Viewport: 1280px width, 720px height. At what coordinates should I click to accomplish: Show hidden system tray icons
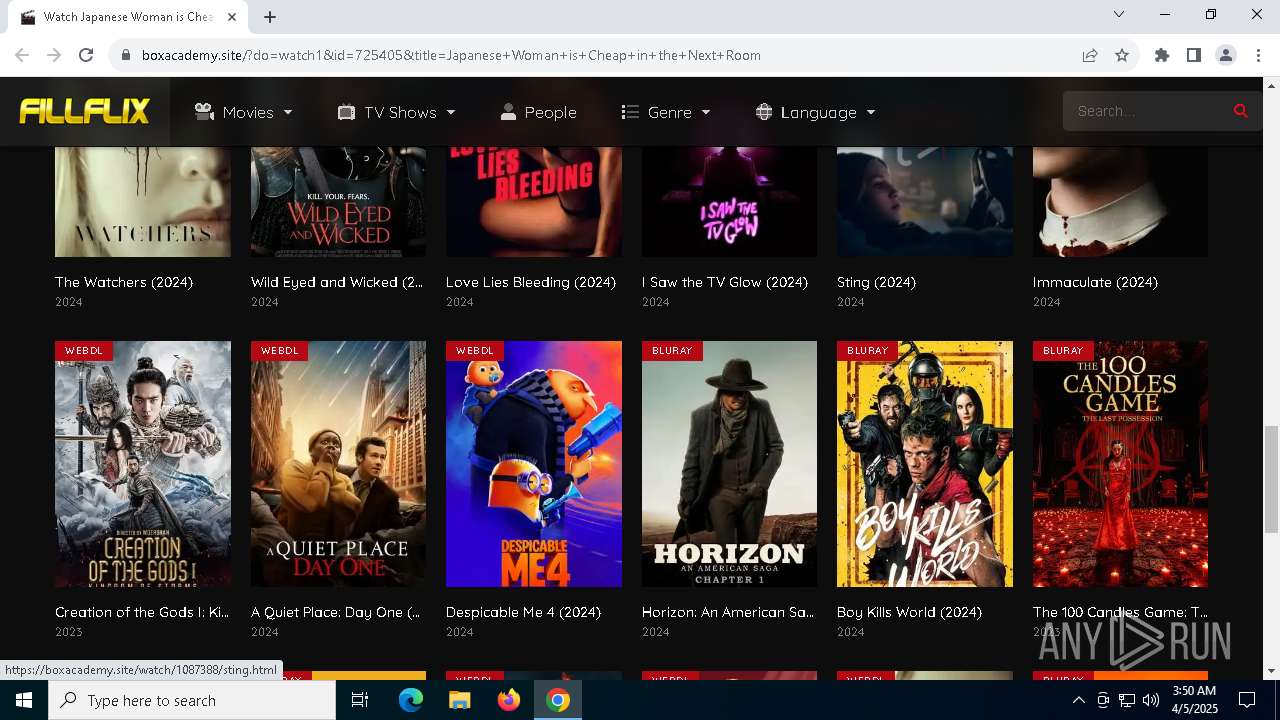tap(1078, 700)
